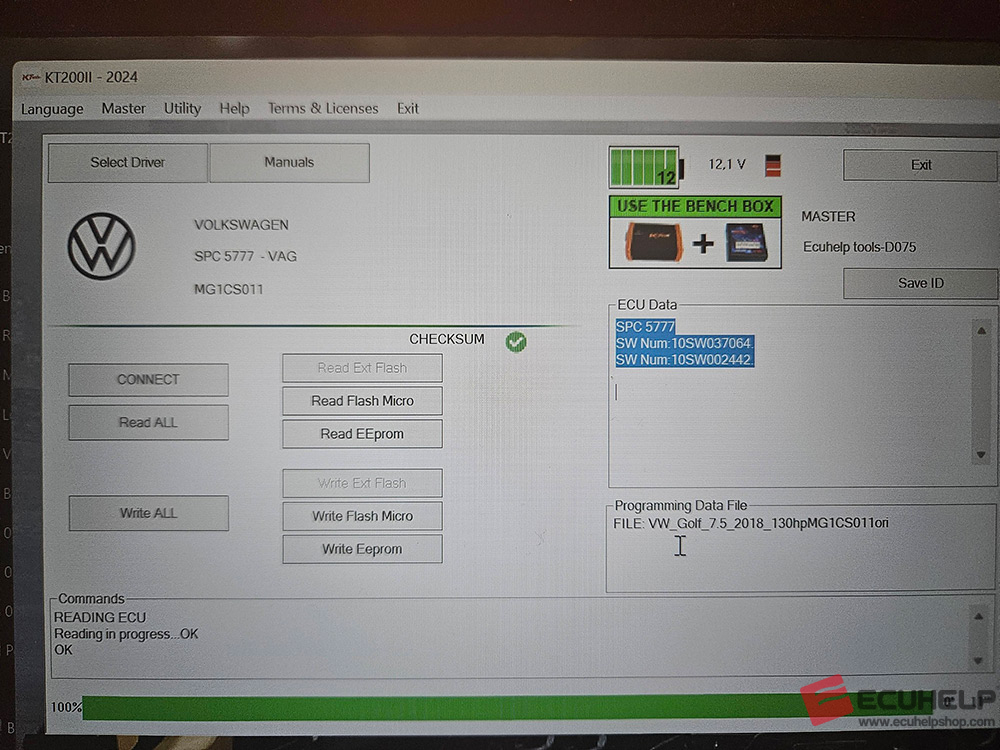Click the KT200II title bar app icon
1000x750 pixels.
tap(29, 78)
